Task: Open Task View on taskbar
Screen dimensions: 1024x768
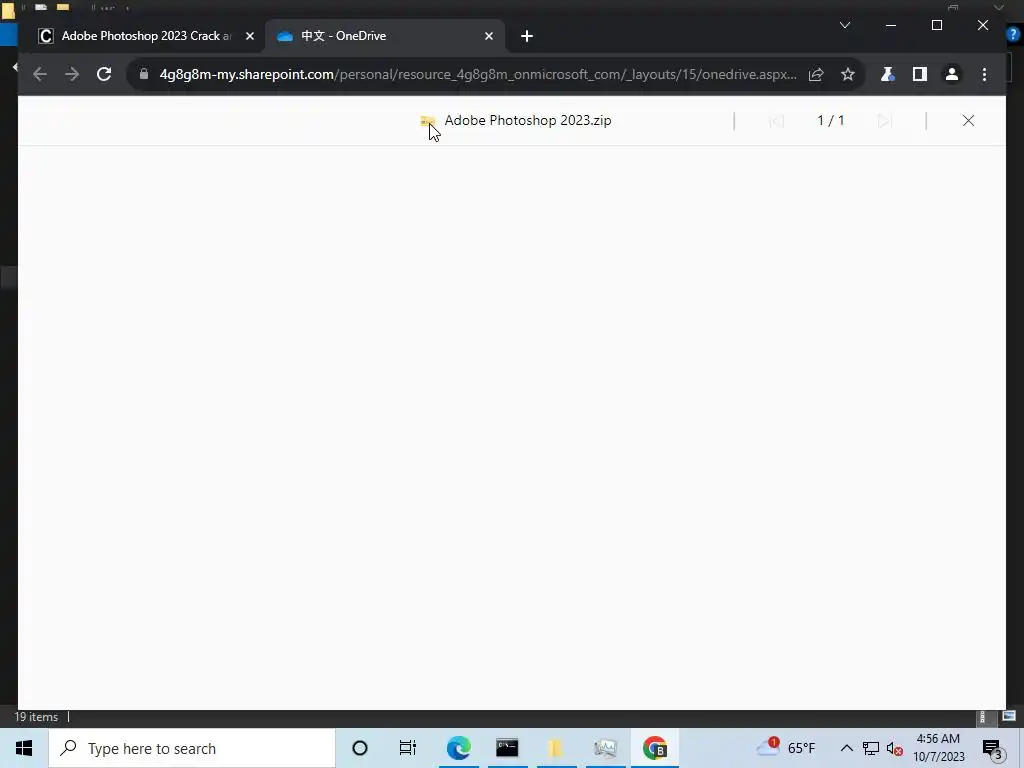Action: click(408, 748)
